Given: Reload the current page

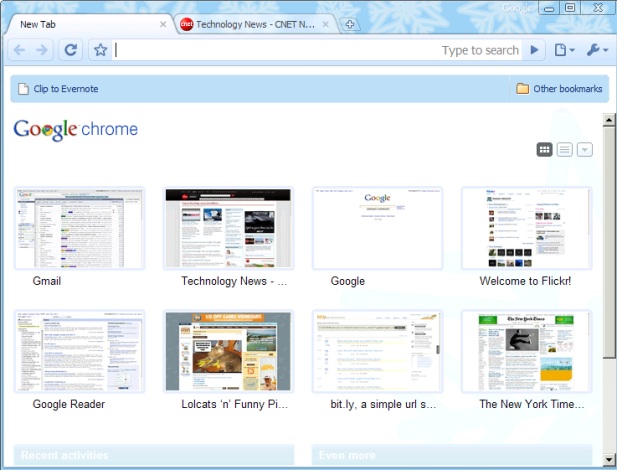Looking at the screenshot, I should [x=71, y=50].
